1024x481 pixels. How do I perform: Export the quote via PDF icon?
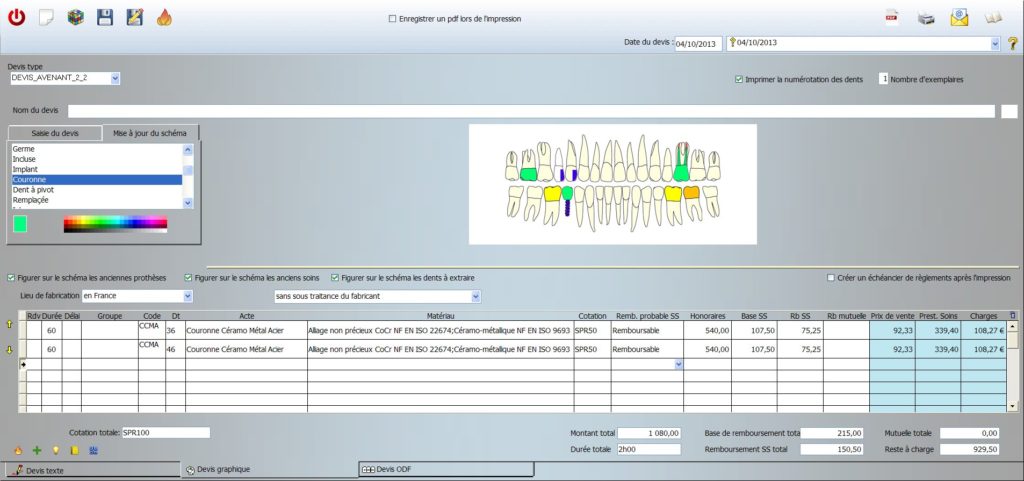891,18
